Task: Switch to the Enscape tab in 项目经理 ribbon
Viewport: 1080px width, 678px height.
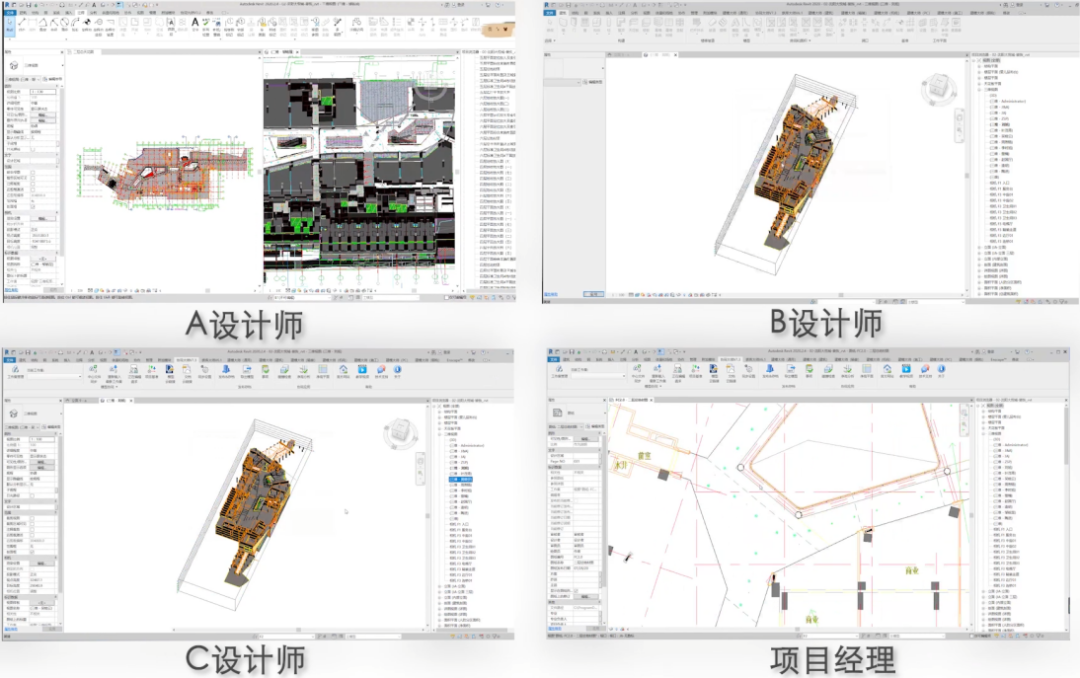Action: (999, 360)
